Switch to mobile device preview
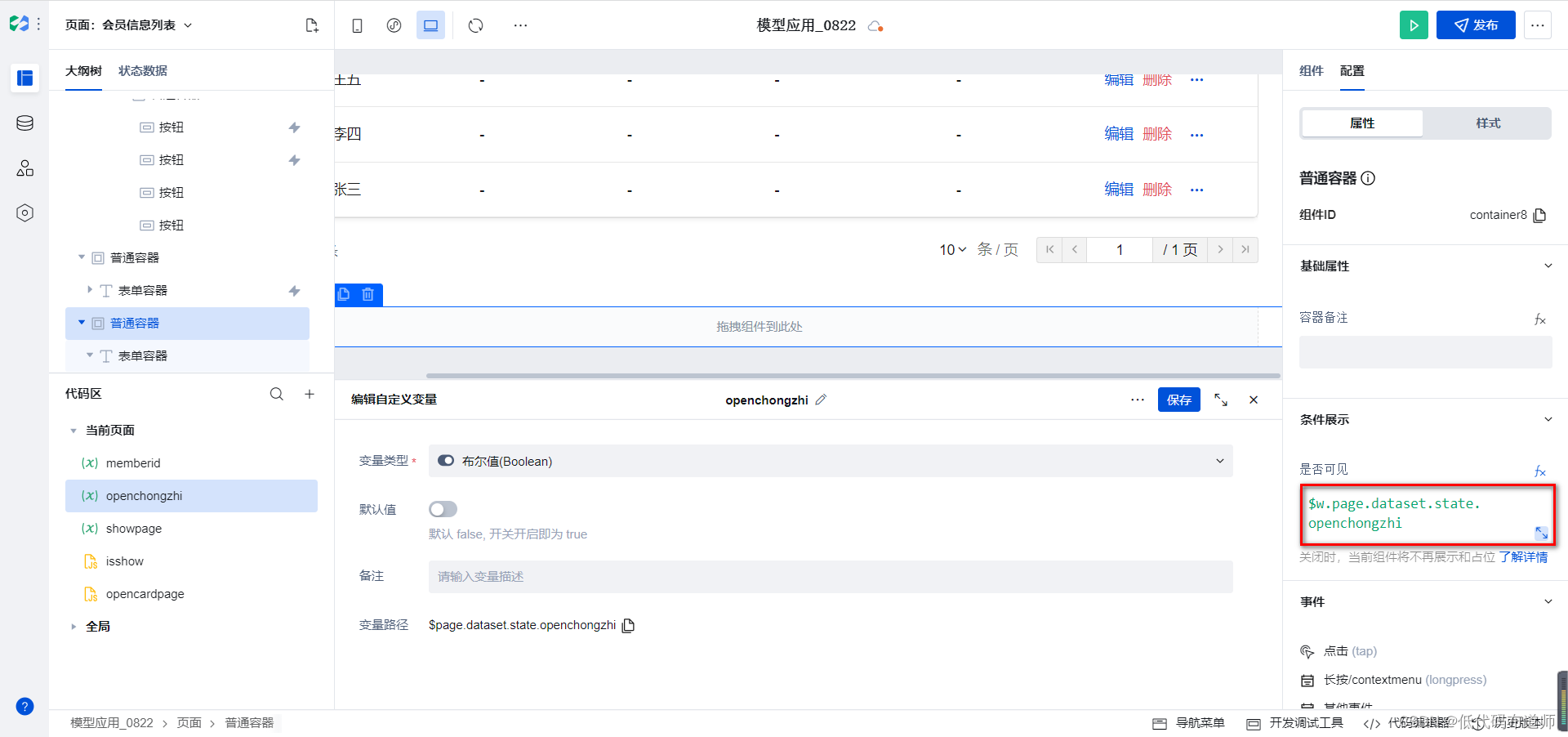Viewport: 1568px width, 737px height. (357, 25)
